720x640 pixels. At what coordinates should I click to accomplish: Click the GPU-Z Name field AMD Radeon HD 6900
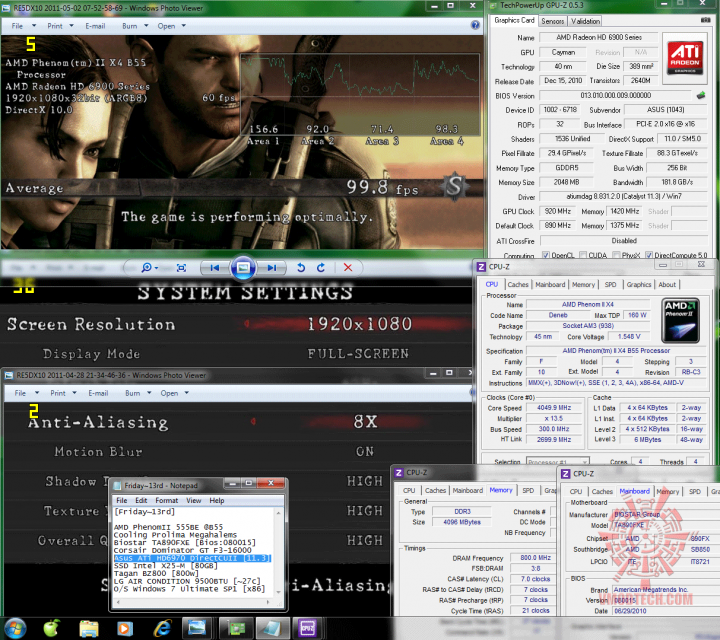click(x=599, y=37)
